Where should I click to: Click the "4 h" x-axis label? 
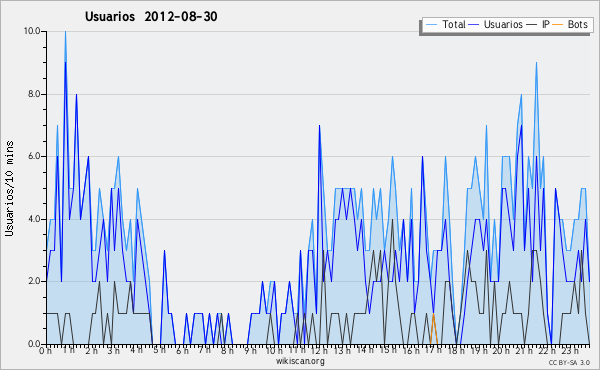[137, 350]
